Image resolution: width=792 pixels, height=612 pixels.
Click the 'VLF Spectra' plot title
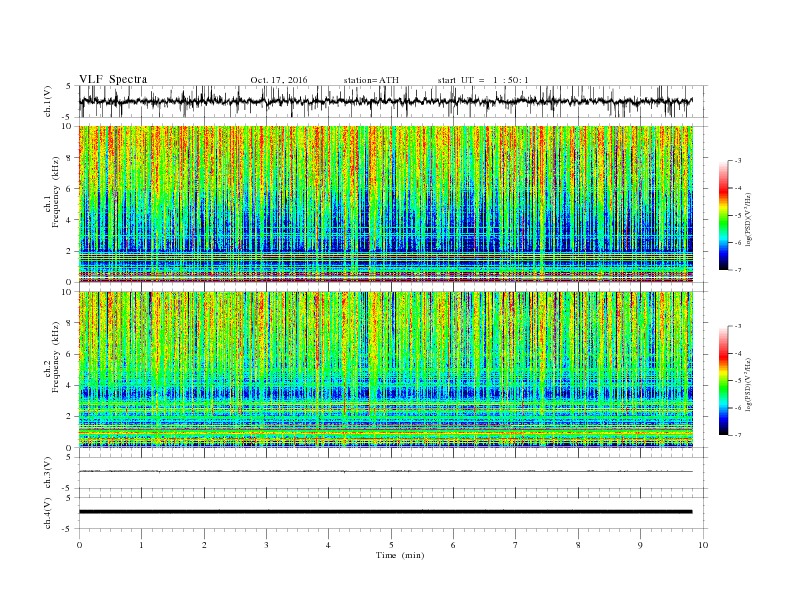tap(113, 79)
